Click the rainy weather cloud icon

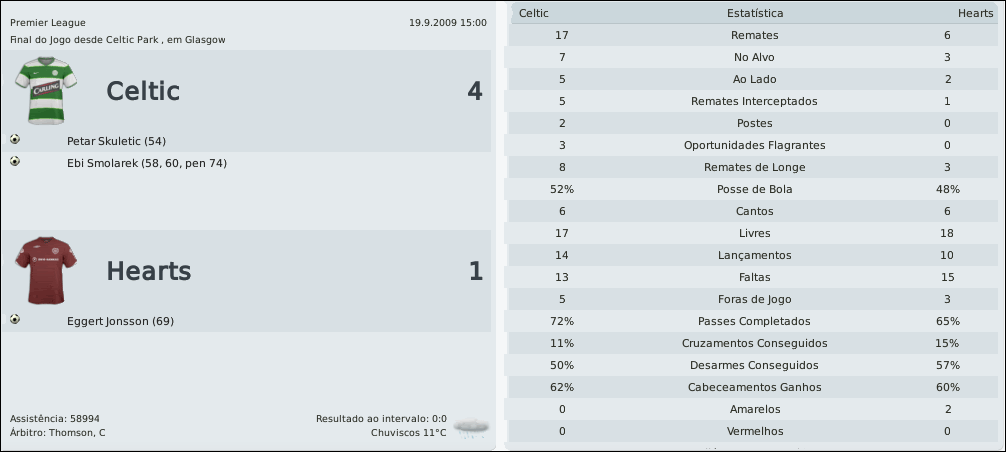coord(471,427)
